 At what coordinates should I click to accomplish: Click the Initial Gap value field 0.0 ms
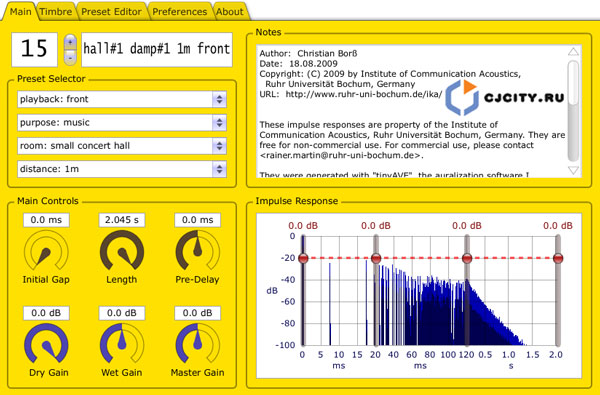click(x=46, y=220)
